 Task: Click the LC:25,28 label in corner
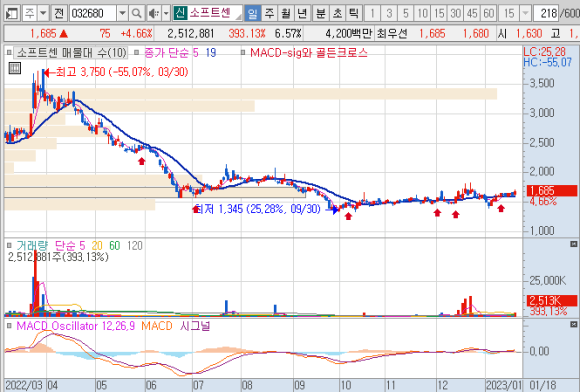pyautogui.click(x=544, y=51)
